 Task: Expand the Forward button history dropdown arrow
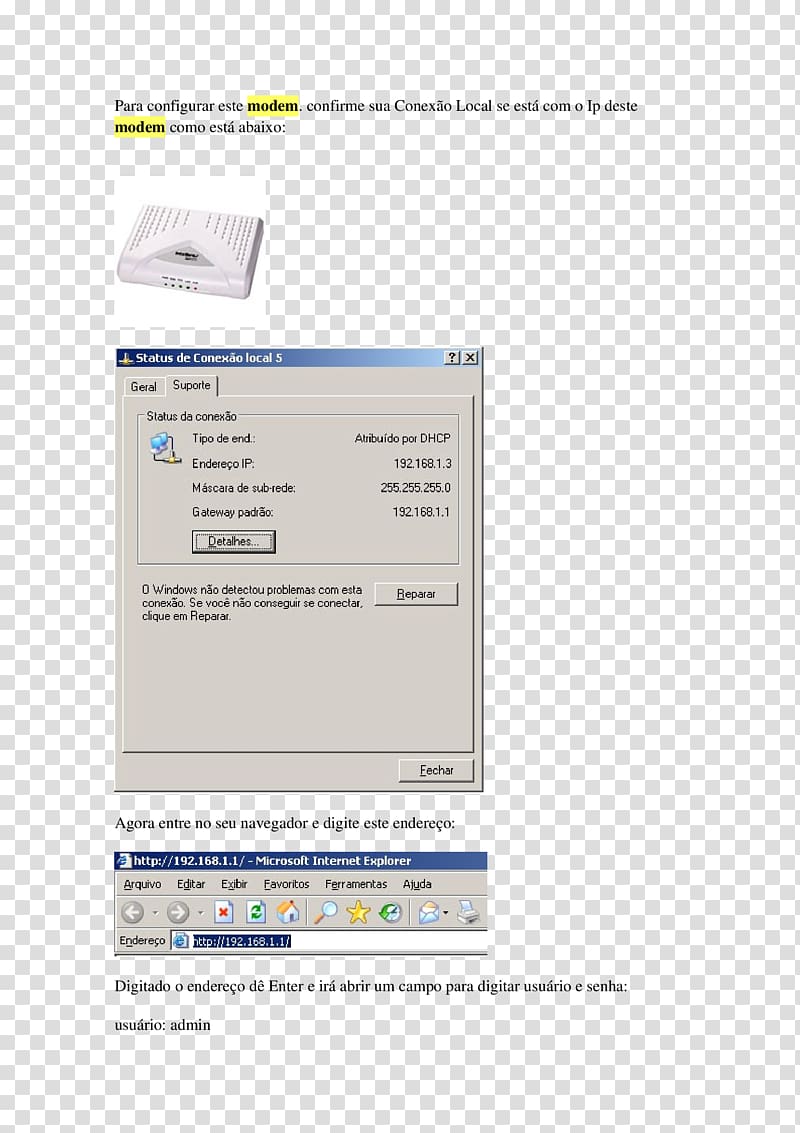point(200,913)
